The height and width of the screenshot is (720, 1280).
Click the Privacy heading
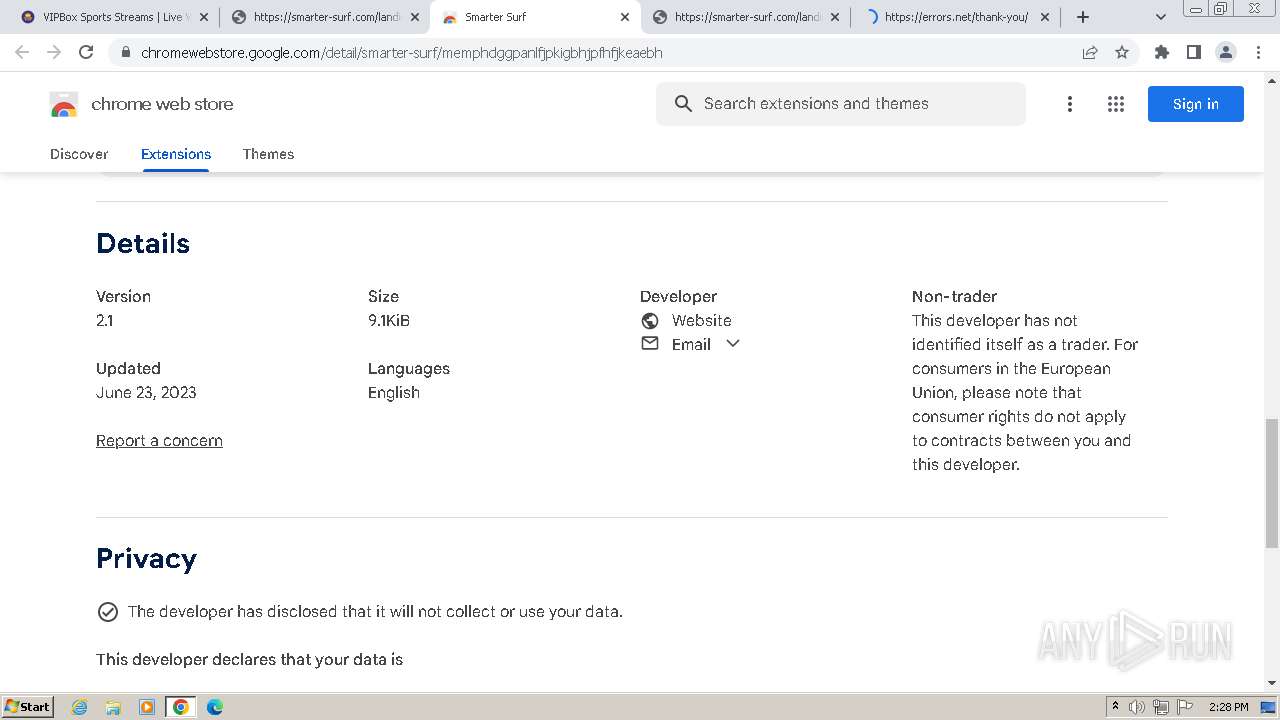click(x=146, y=559)
